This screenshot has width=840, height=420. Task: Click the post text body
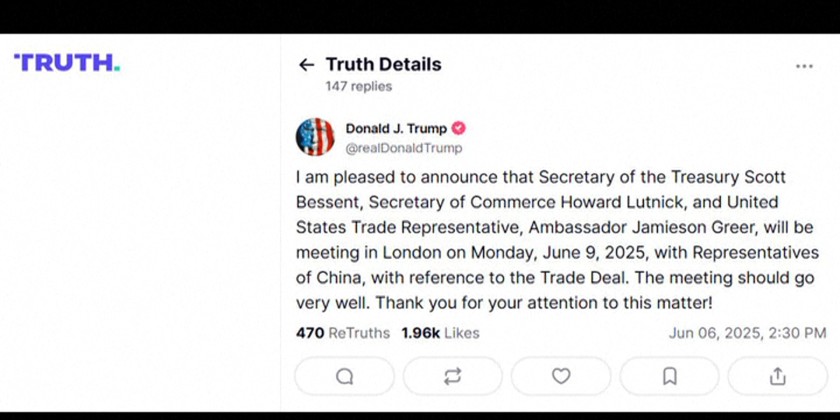[x=555, y=240]
